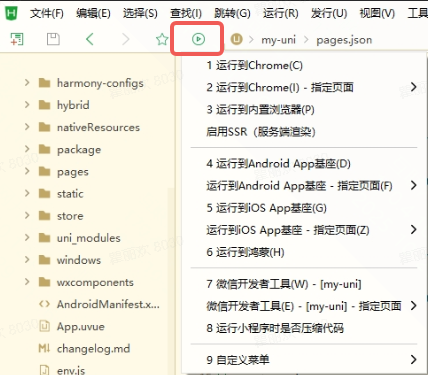Click the store folder icon
428x375 pixels.
pyautogui.click(x=44, y=216)
